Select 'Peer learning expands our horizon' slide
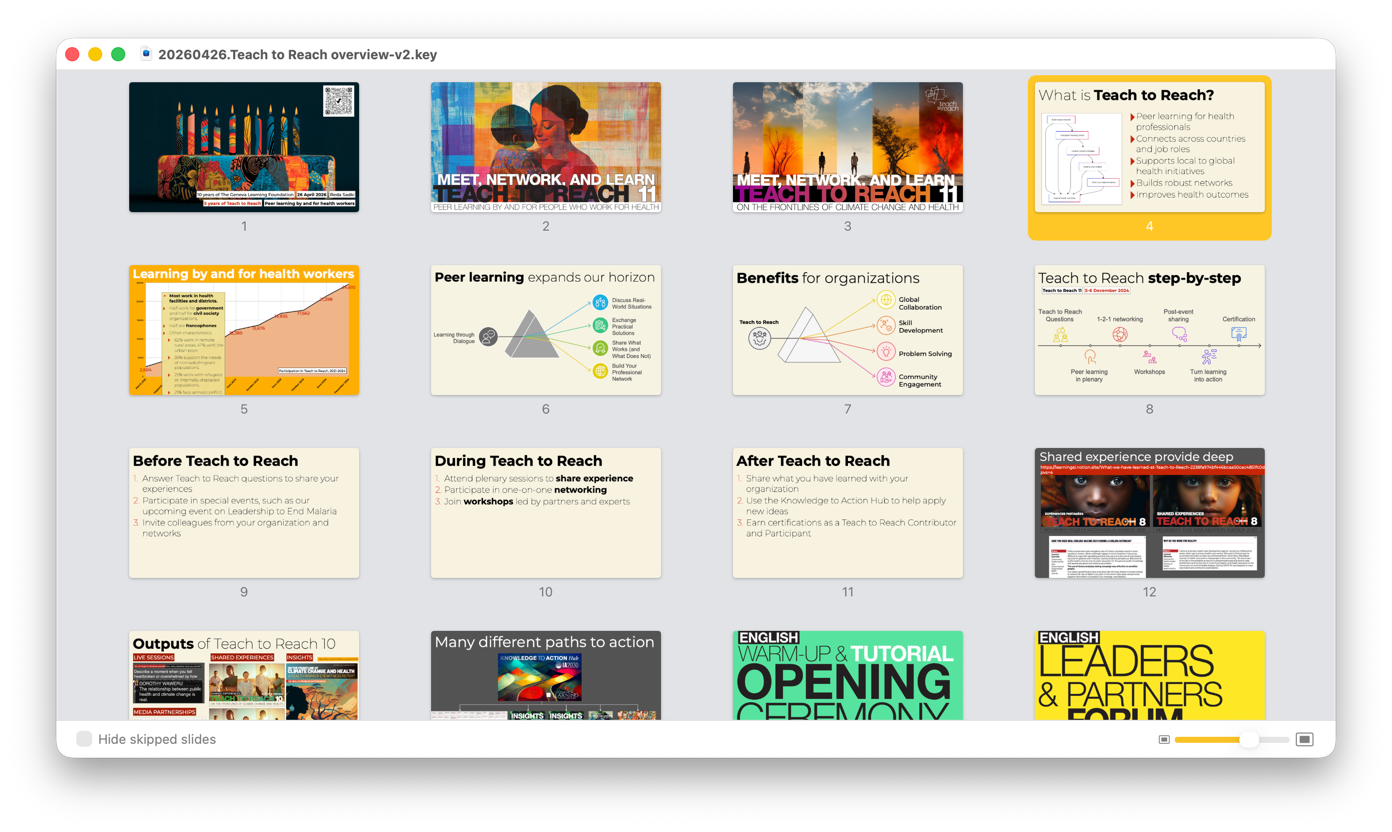The height and width of the screenshot is (832, 1392). coord(546,330)
